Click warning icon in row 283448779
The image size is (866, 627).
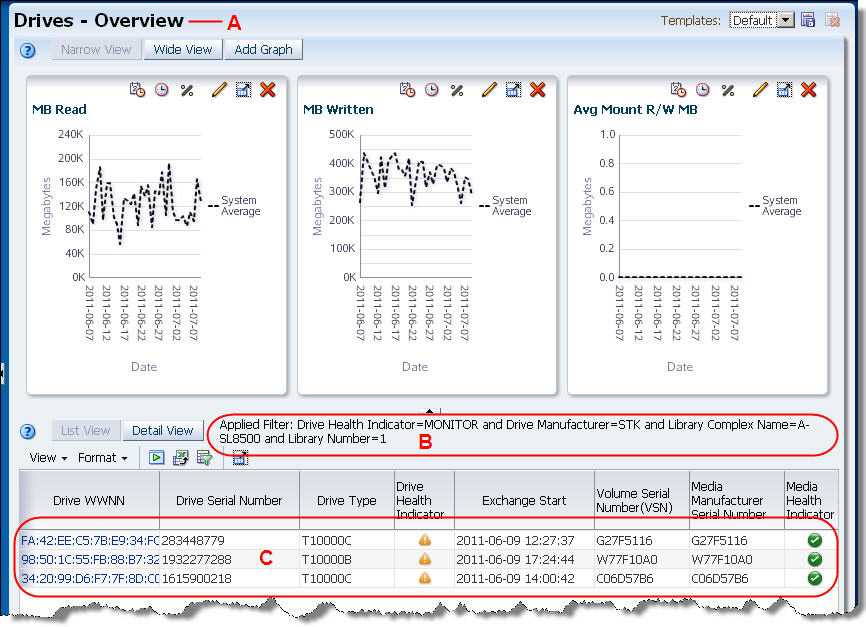(x=425, y=540)
